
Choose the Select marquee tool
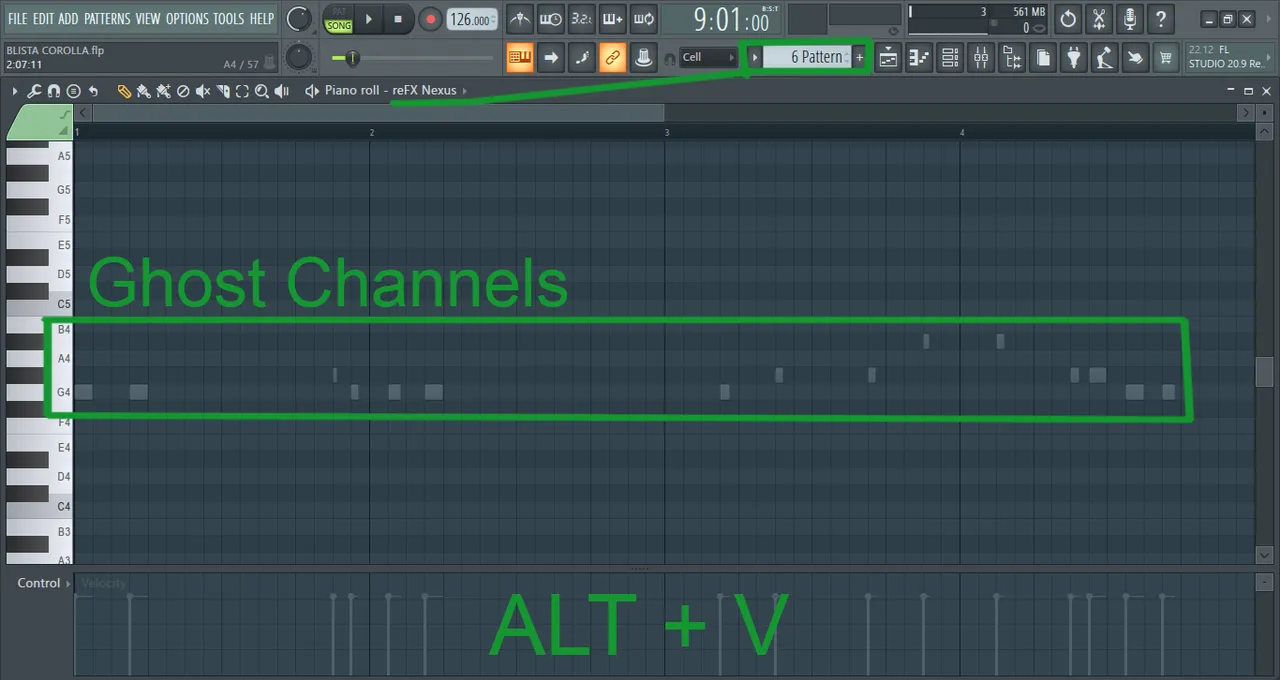(242, 91)
